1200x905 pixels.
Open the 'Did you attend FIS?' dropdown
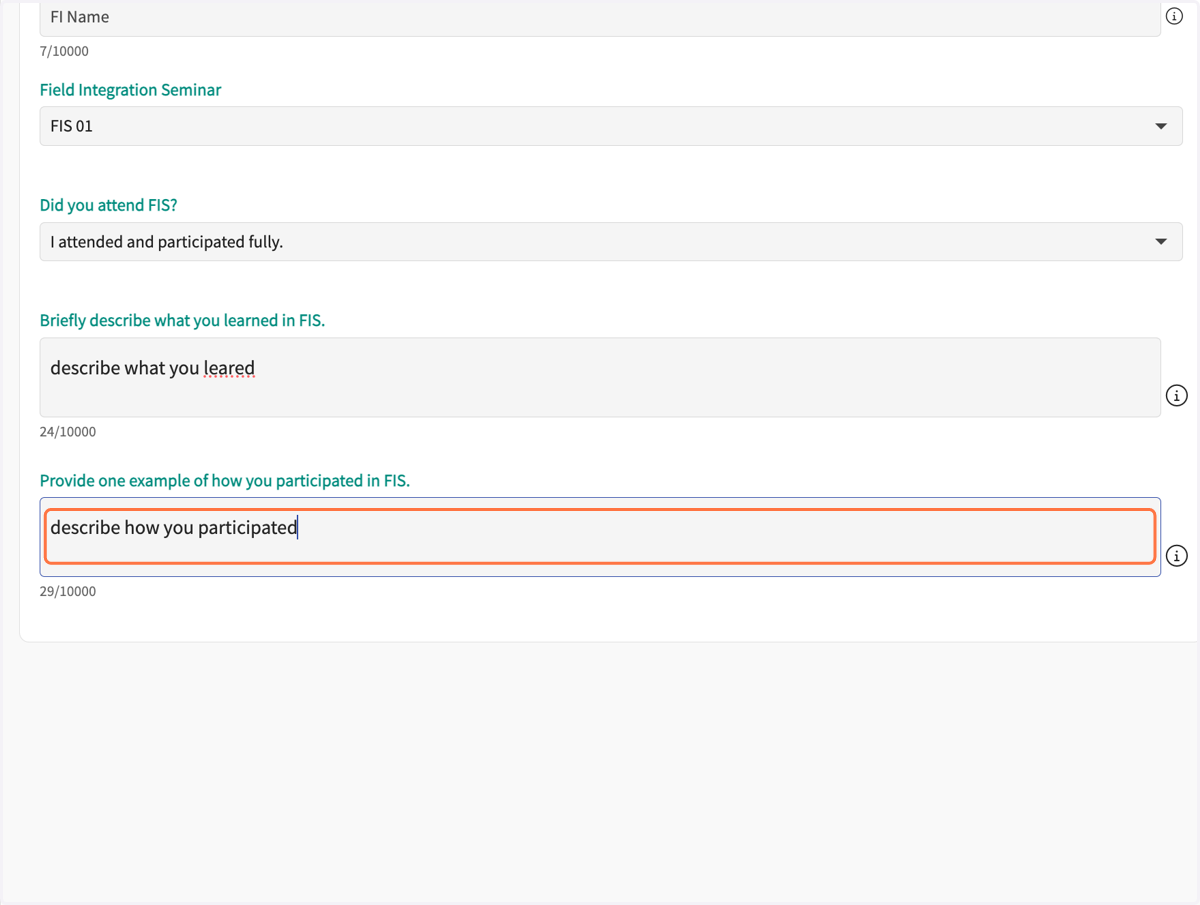pyautogui.click(x=610, y=242)
